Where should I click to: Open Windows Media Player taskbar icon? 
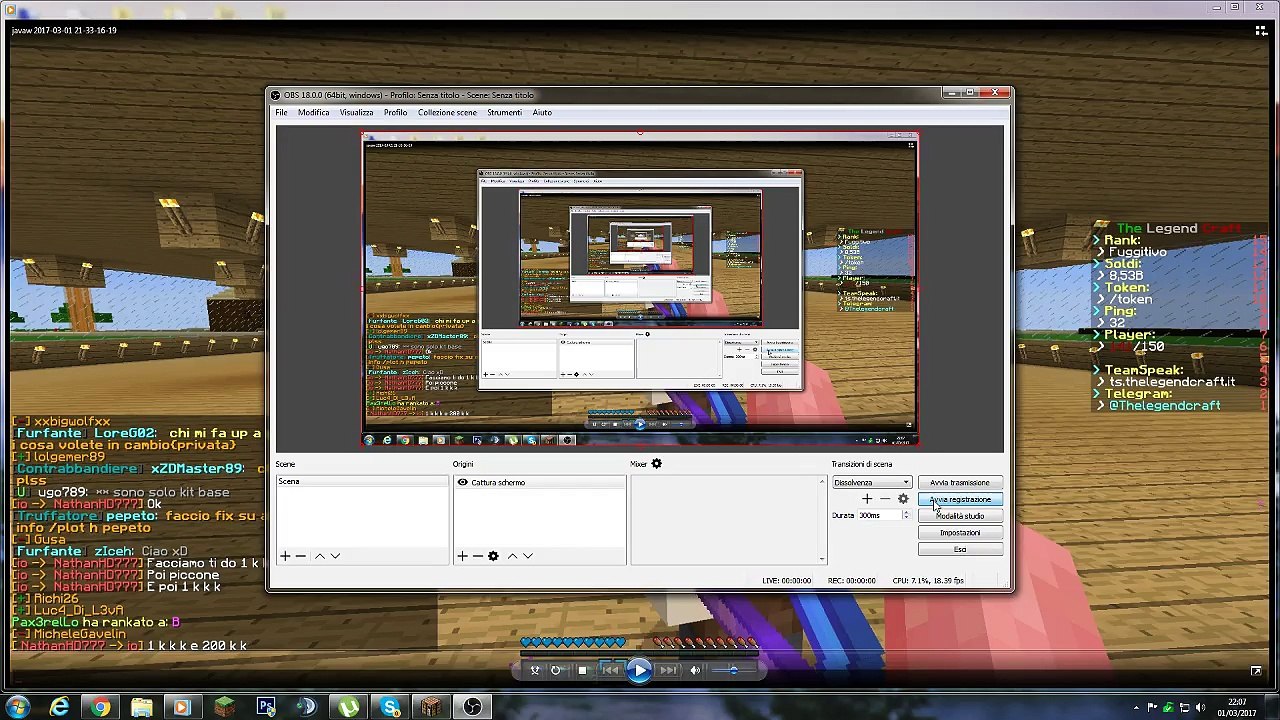pyautogui.click(x=183, y=708)
